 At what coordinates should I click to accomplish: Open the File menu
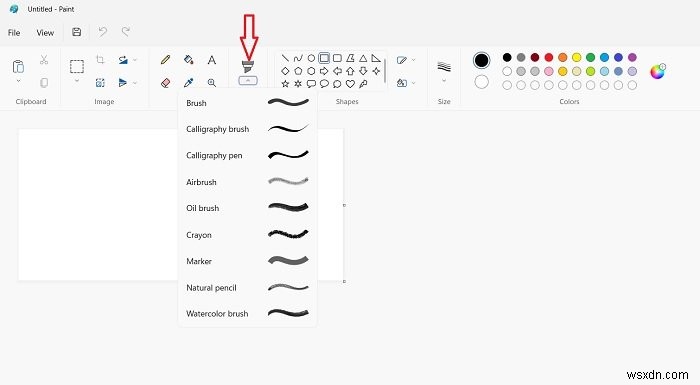[14, 33]
